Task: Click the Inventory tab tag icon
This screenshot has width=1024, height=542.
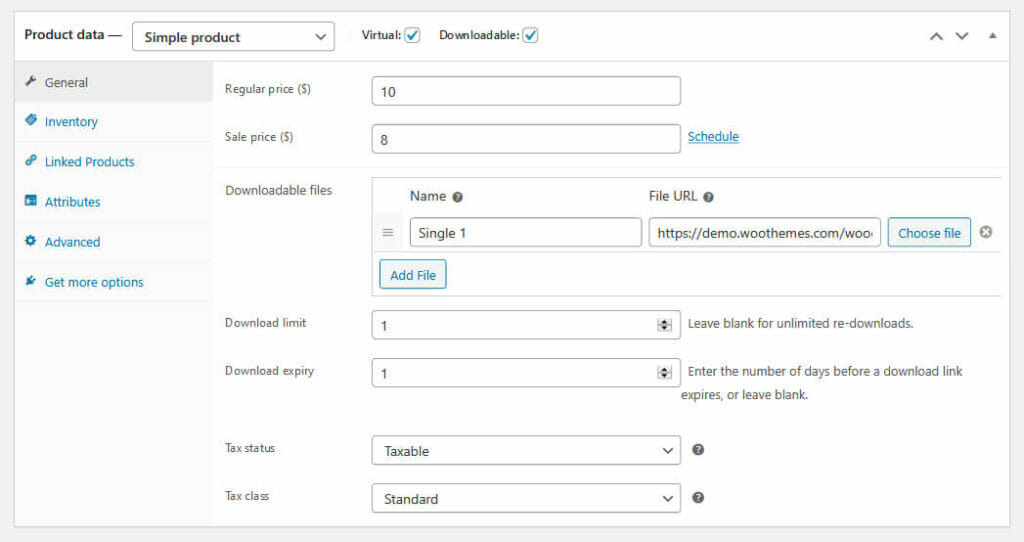Action: point(30,120)
